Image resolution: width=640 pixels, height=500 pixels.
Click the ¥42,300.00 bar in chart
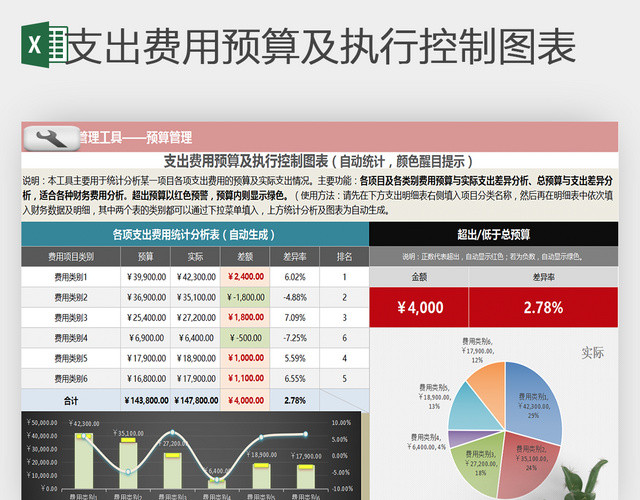point(83,461)
